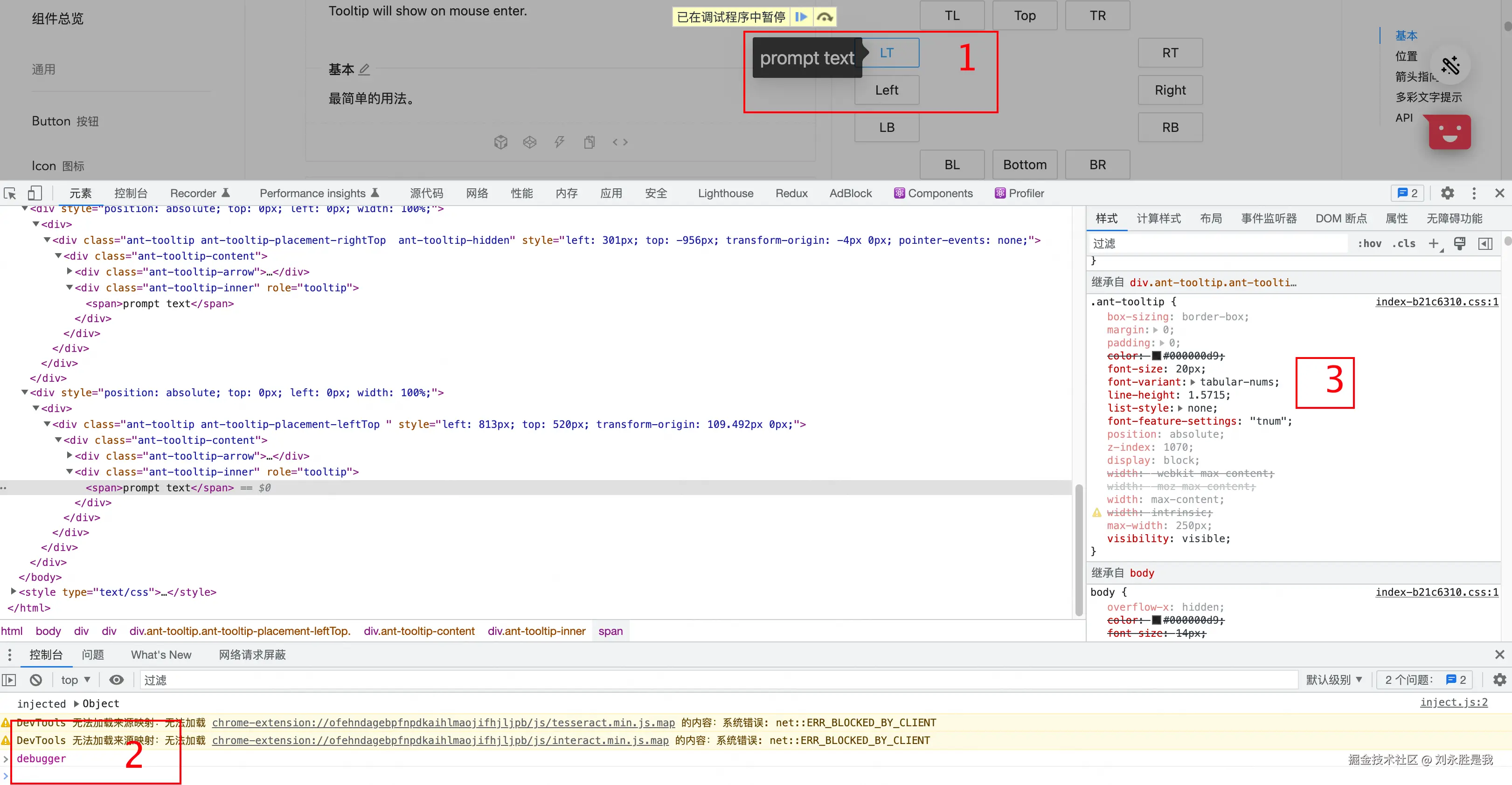Expand the margin shorthand property
1512x785 pixels.
point(1155,330)
